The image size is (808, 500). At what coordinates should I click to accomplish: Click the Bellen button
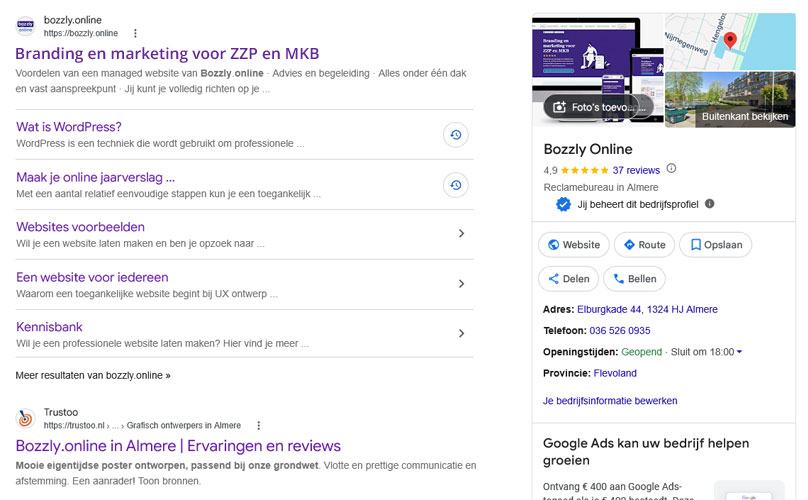(x=634, y=279)
